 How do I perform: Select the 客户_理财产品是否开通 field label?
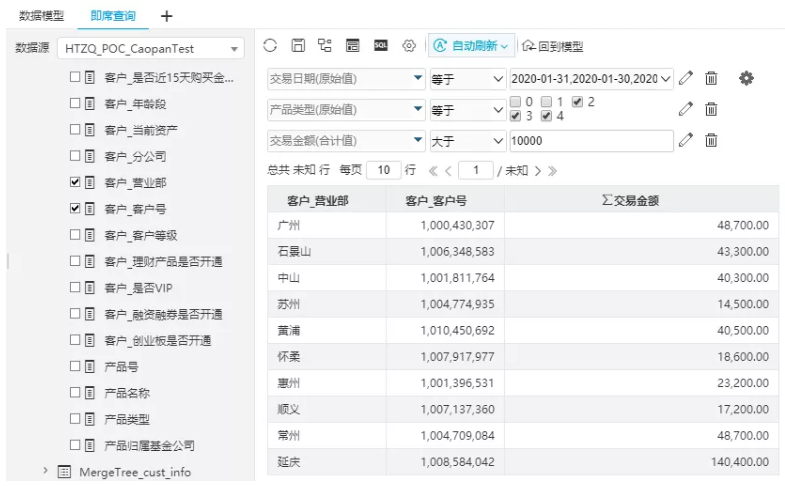[163, 261]
